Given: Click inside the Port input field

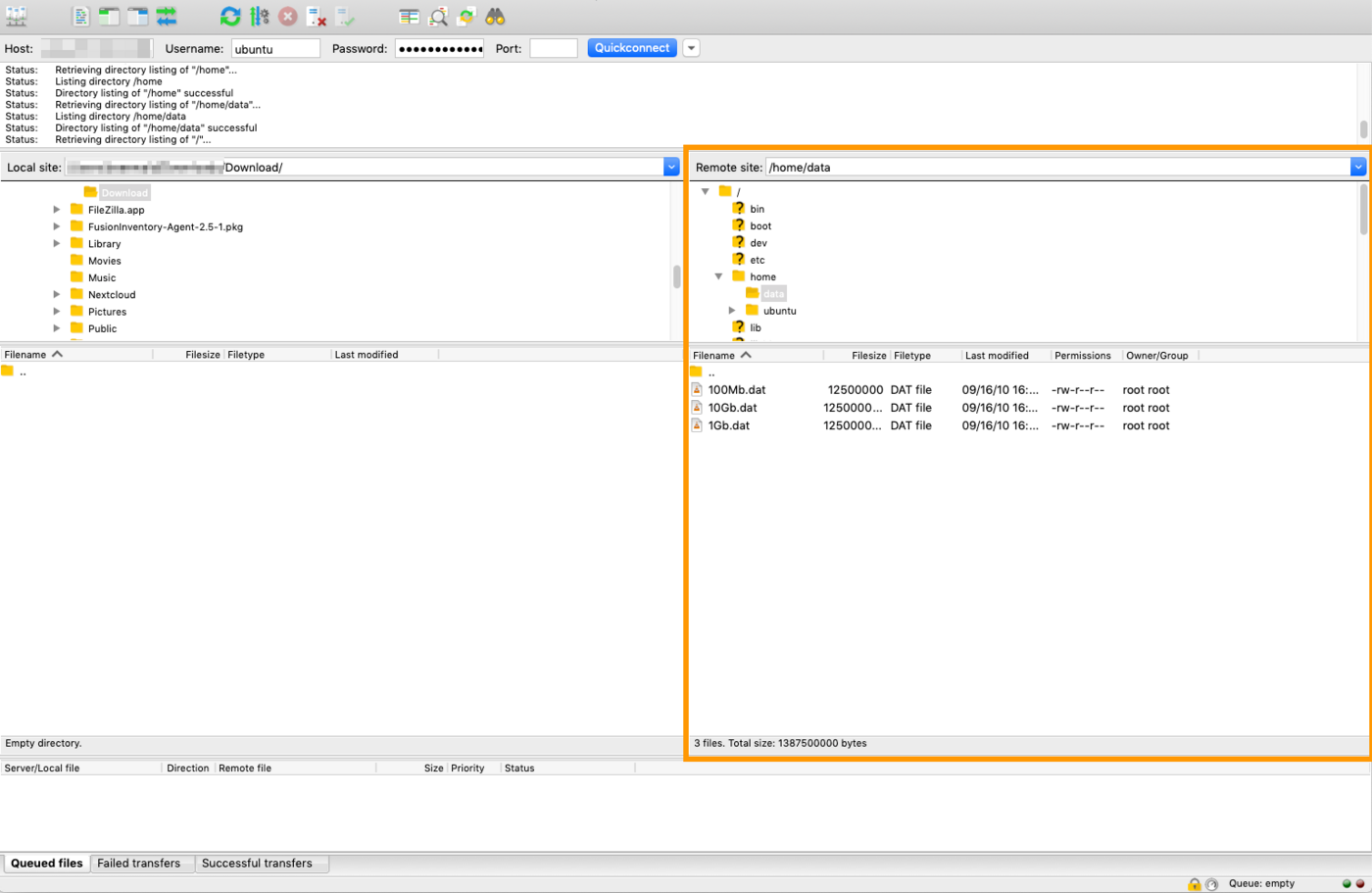Looking at the screenshot, I should pos(553,47).
